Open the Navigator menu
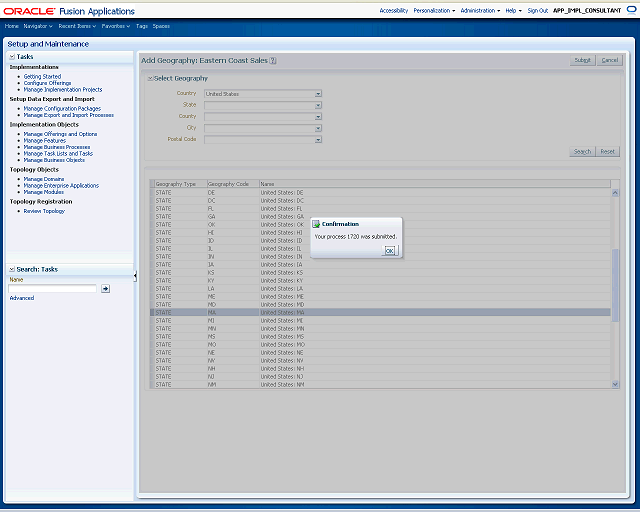 (38, 26)
